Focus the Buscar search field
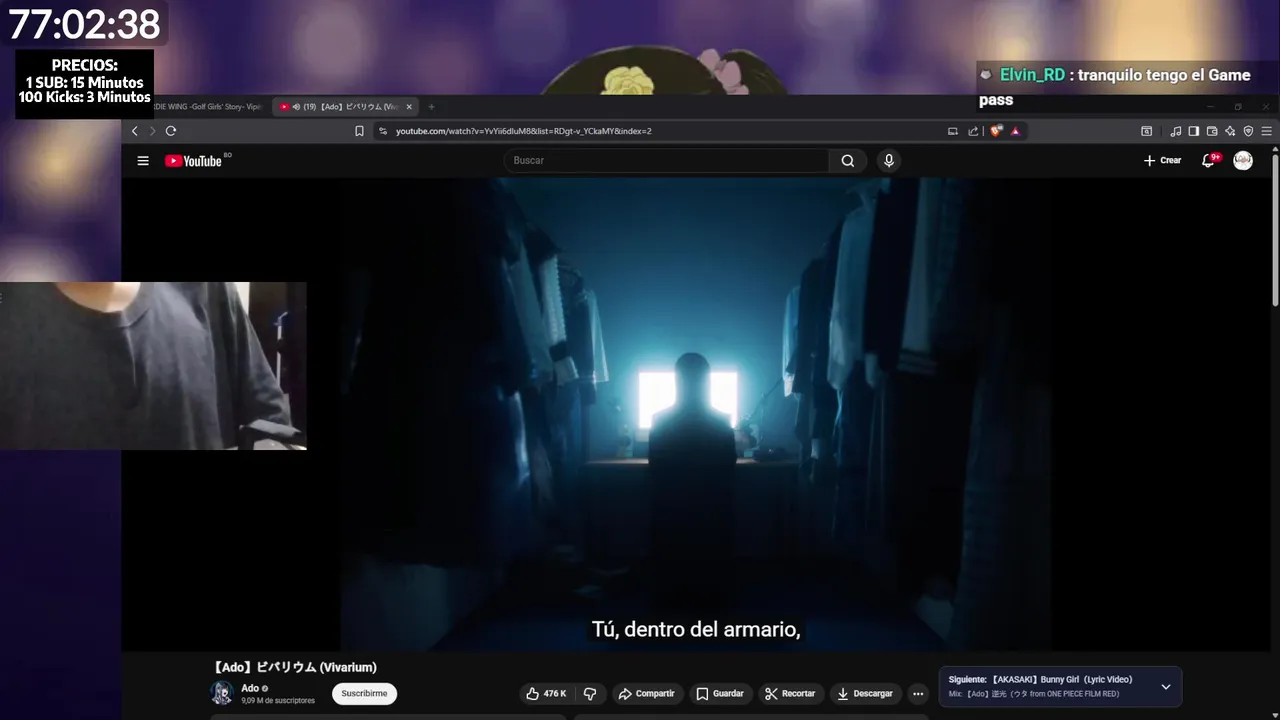 pos(667,161)
